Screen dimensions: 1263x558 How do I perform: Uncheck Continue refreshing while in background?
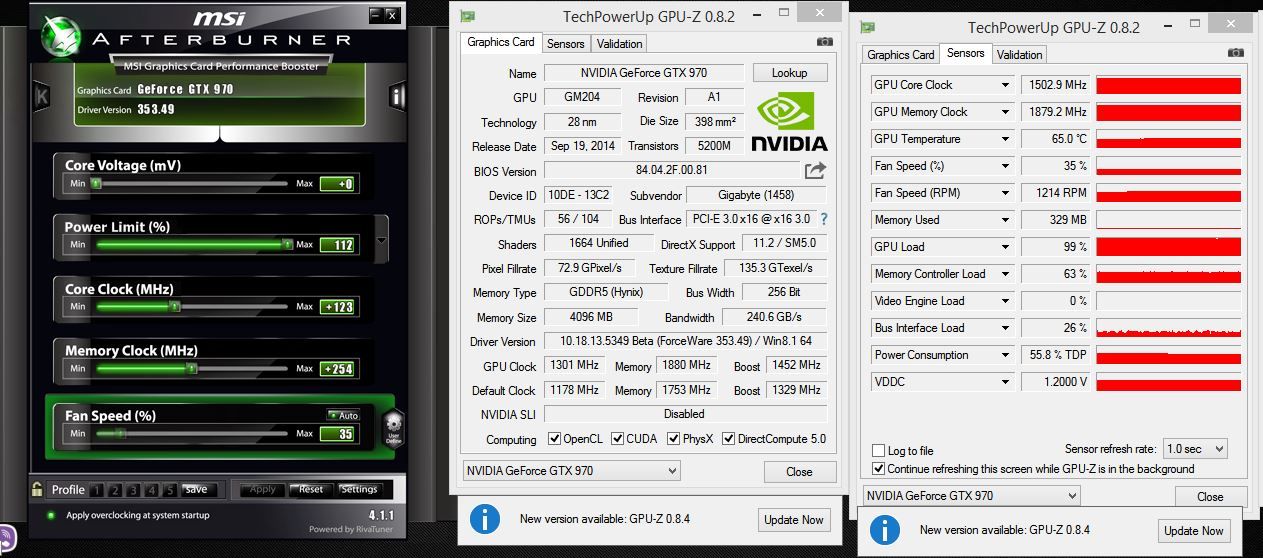(x=879, y=468)
